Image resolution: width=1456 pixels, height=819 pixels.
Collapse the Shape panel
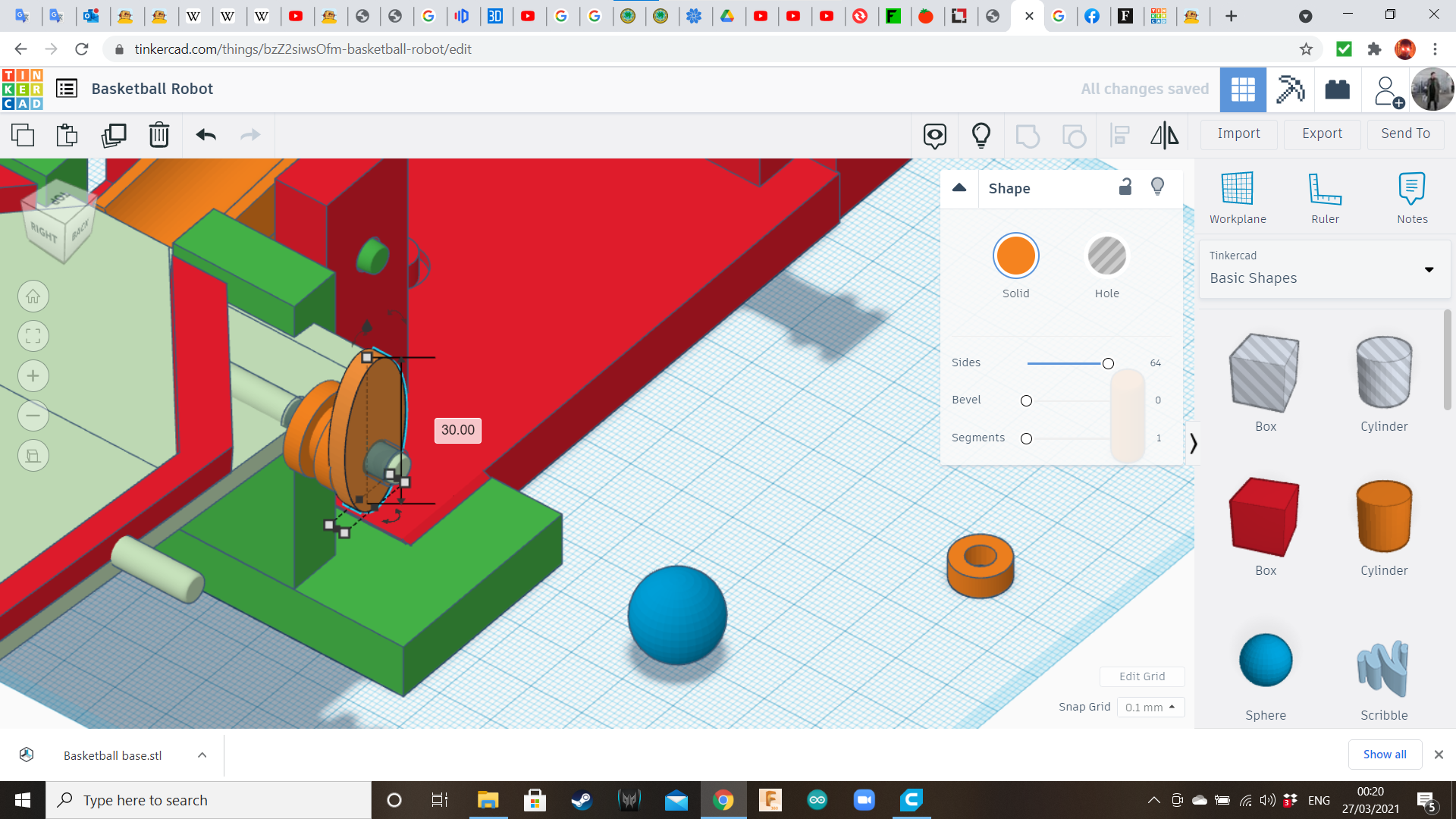tap(959, 188)
